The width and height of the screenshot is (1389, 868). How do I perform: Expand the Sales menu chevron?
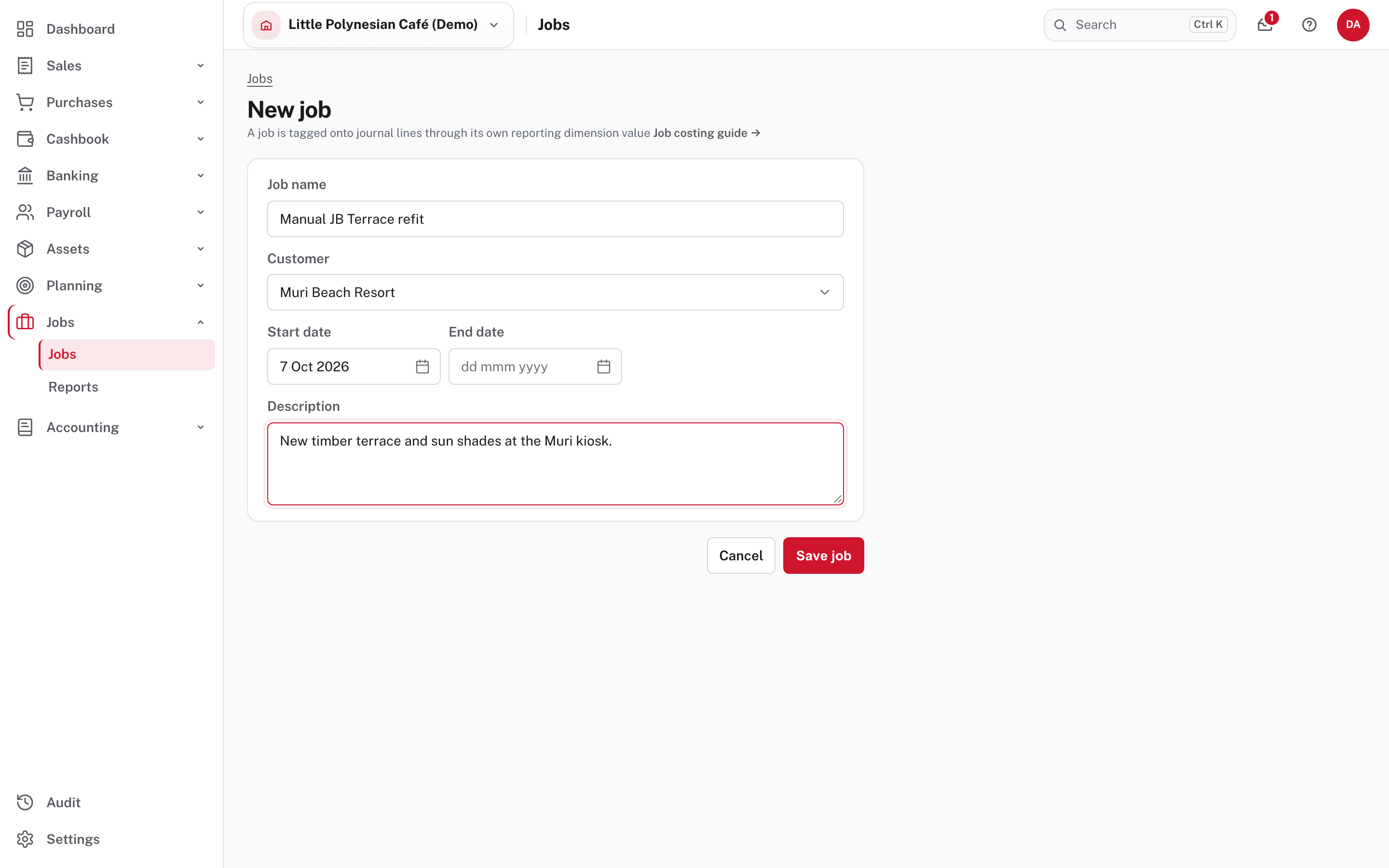point(201,66)
